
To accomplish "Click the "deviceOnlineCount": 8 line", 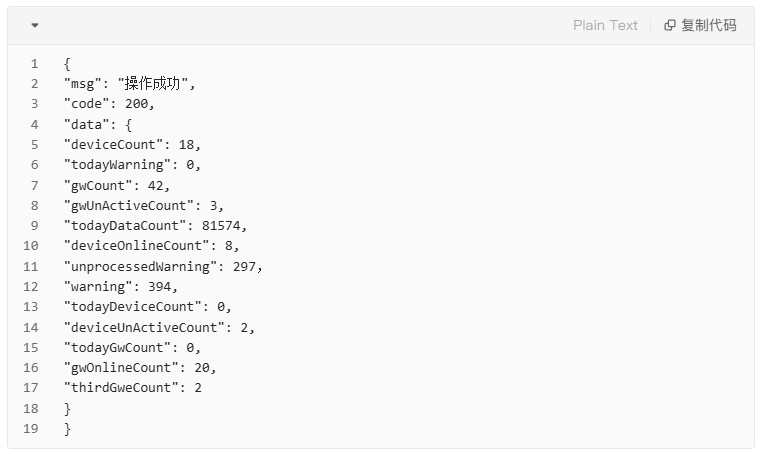I will [x=151, y=246].
